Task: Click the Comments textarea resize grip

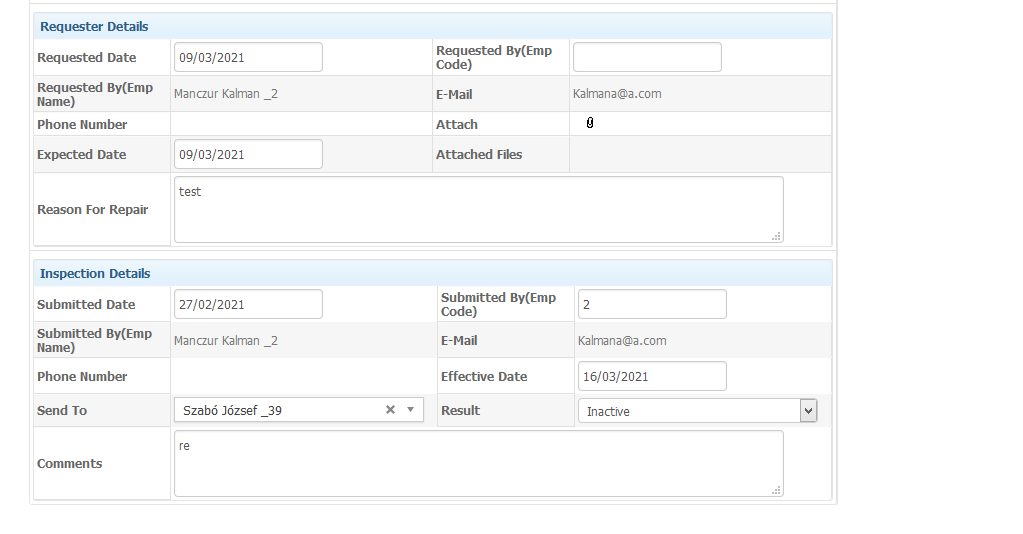Action: (x=776, y=490)
